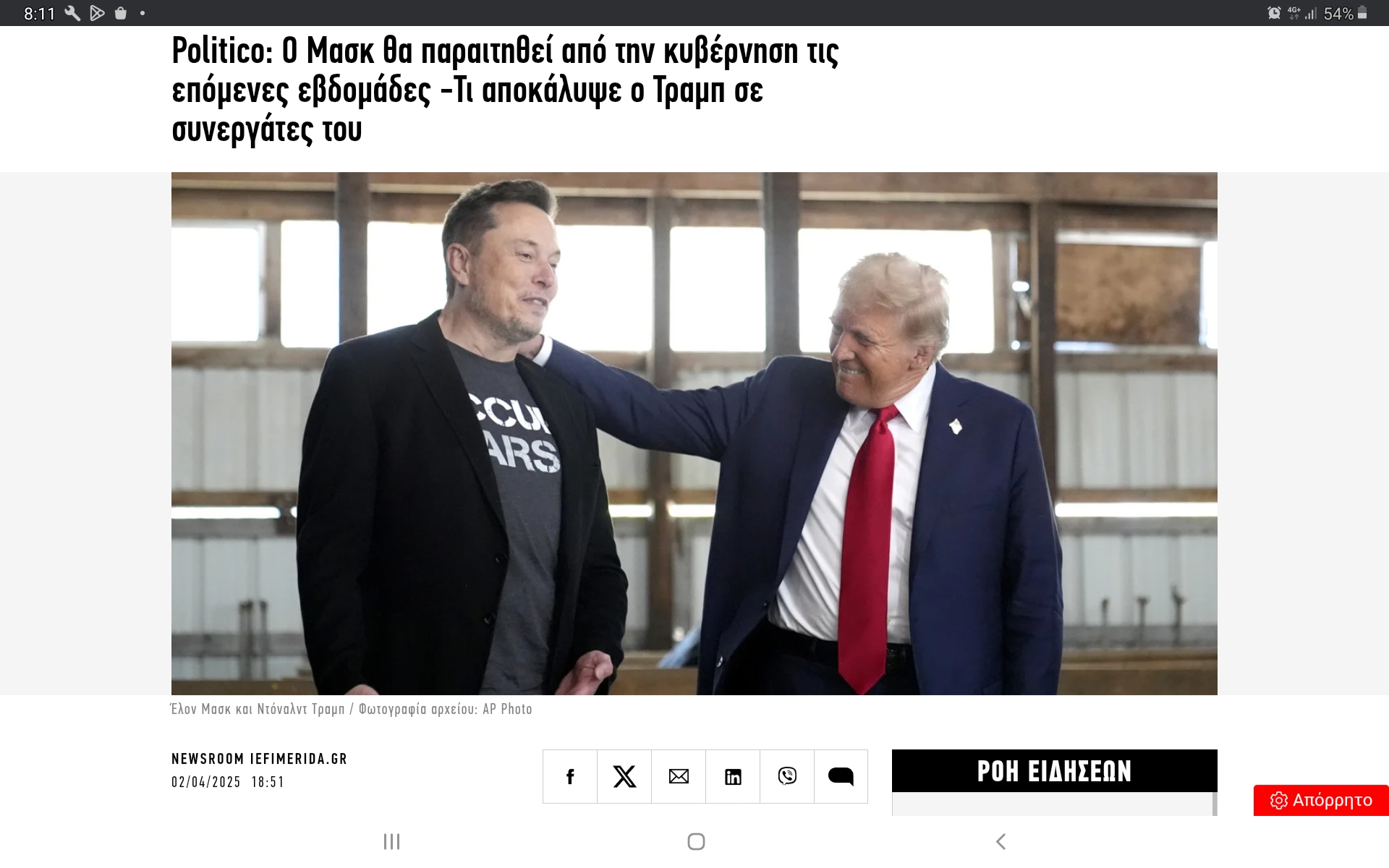The image size is (1389, 868).
Task: Tap the 54% battery indicator
Action: pyautogui.click(x=1345, y=13)
